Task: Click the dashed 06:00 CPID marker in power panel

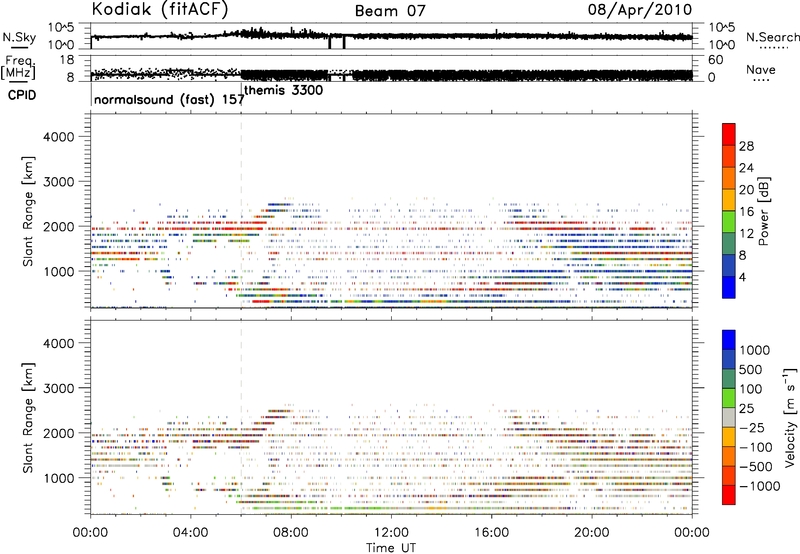Action: pos(241,211)
